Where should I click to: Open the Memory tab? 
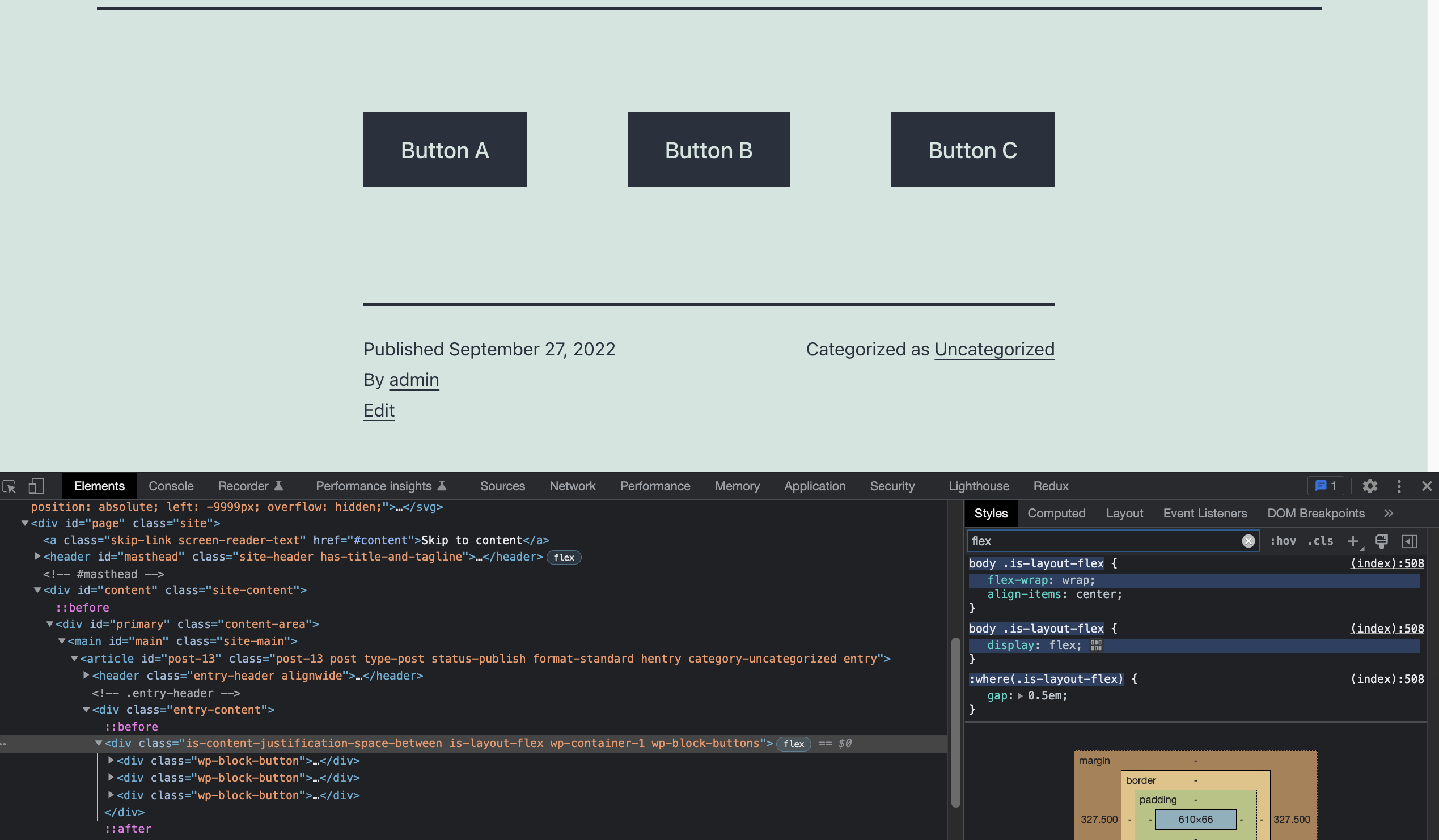pos(737,486)
